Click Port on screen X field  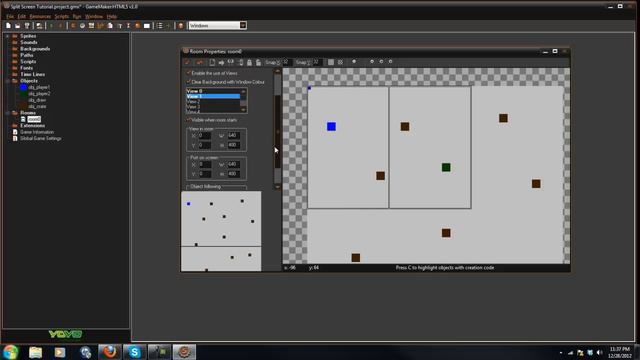205,164
